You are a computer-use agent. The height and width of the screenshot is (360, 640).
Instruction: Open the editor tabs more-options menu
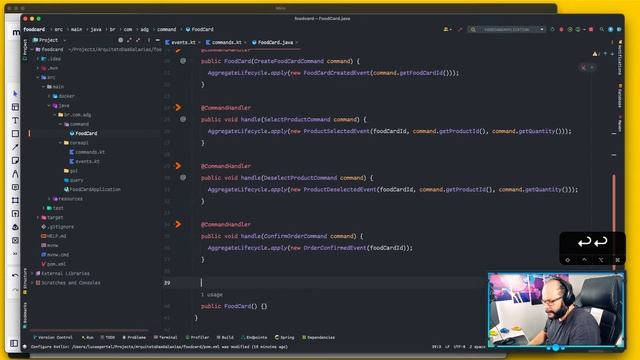(612, 42)
